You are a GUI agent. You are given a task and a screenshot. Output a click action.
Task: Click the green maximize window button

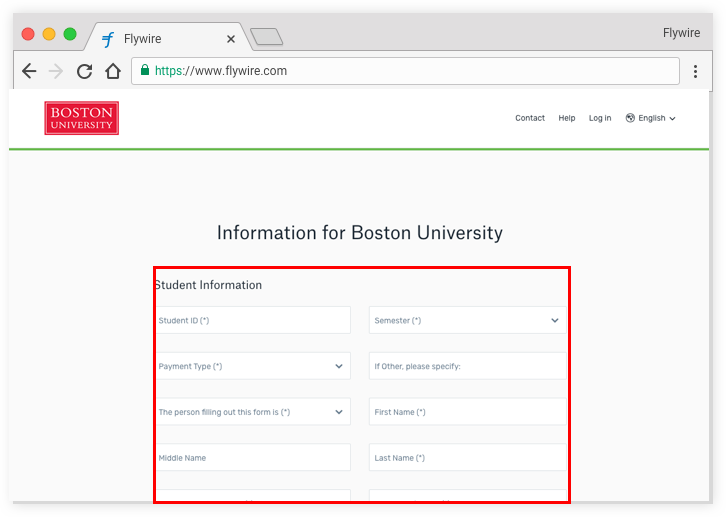click(x=70, y=34)
